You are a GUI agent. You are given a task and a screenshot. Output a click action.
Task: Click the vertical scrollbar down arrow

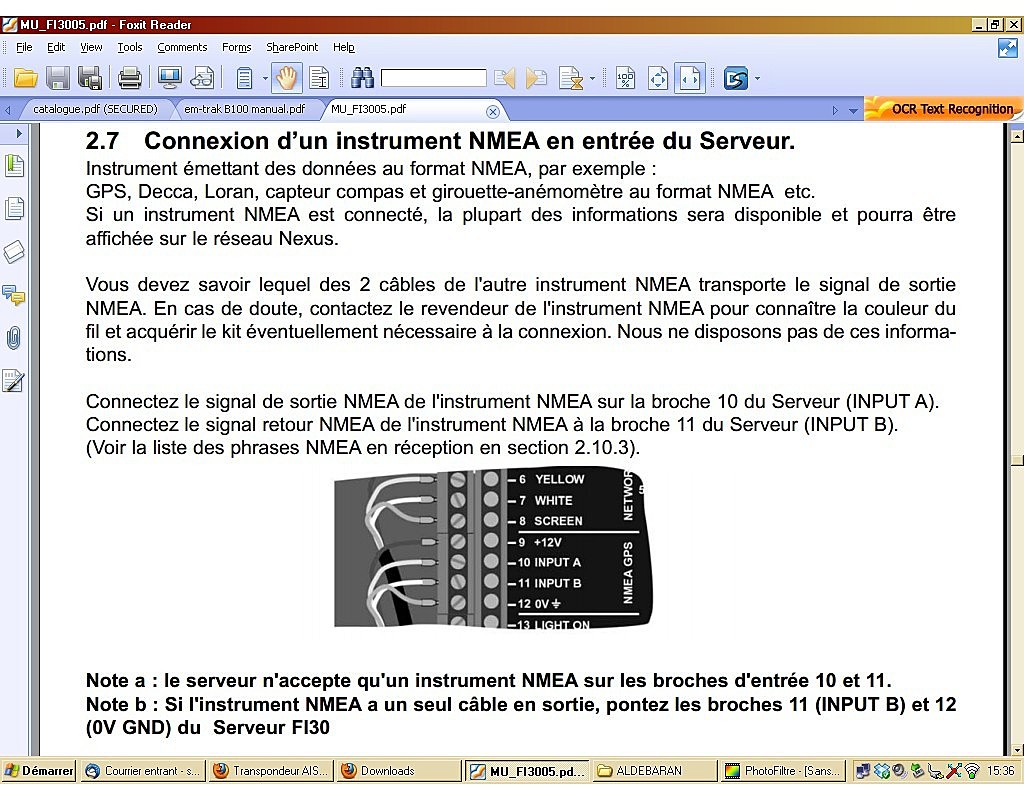[x=1017, y=749]
